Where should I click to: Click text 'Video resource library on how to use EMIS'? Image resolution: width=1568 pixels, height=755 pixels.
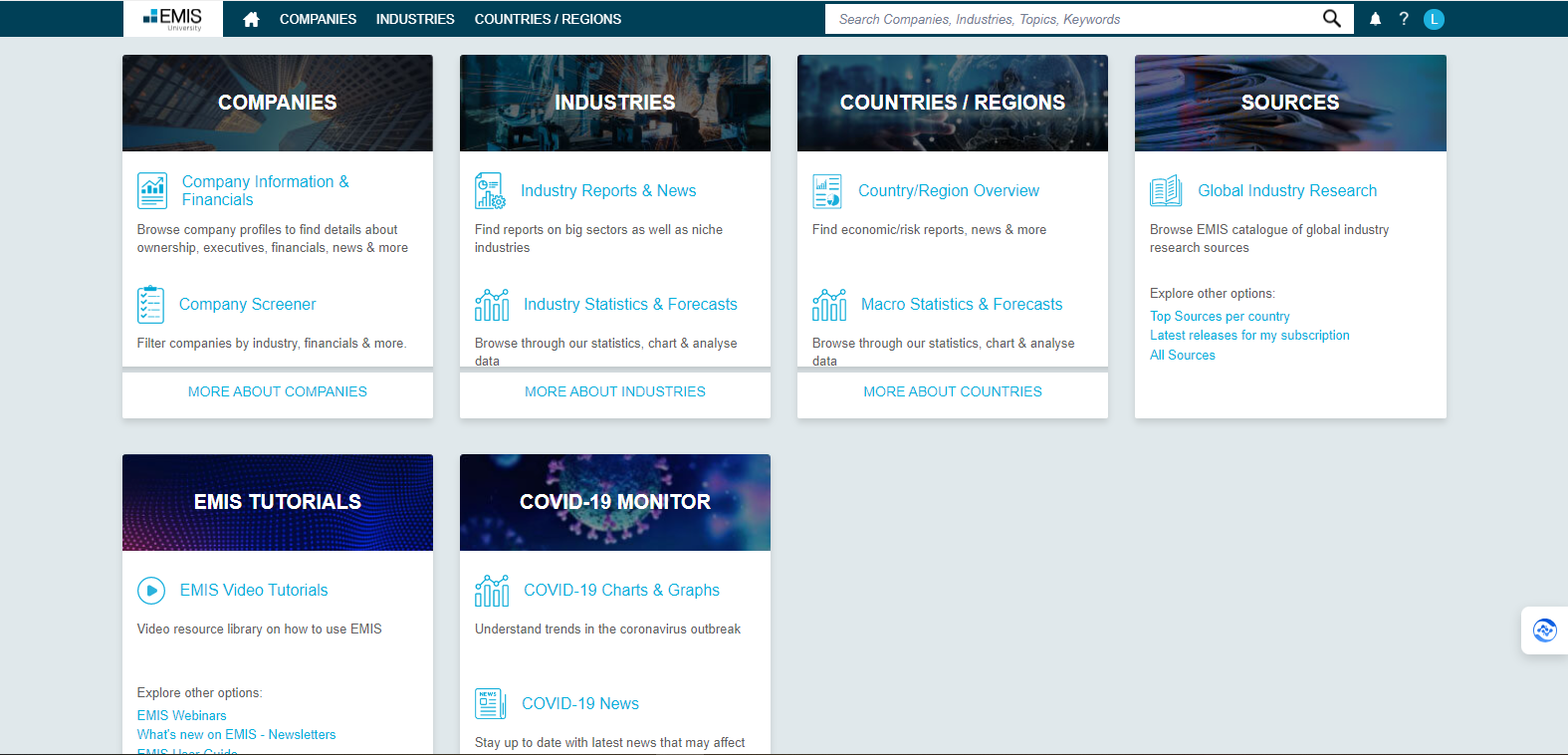[x=259, y=629]
